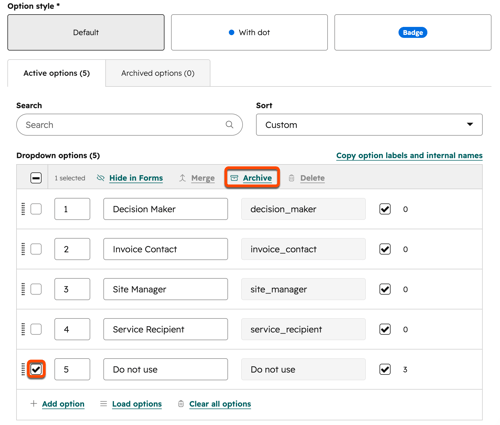Select the Invoice Contact row checkbox

click(x=36, y=249)
